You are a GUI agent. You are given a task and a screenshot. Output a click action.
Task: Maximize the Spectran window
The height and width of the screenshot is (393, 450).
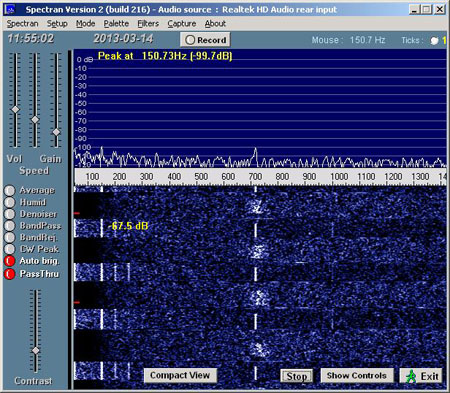[427, 9]
